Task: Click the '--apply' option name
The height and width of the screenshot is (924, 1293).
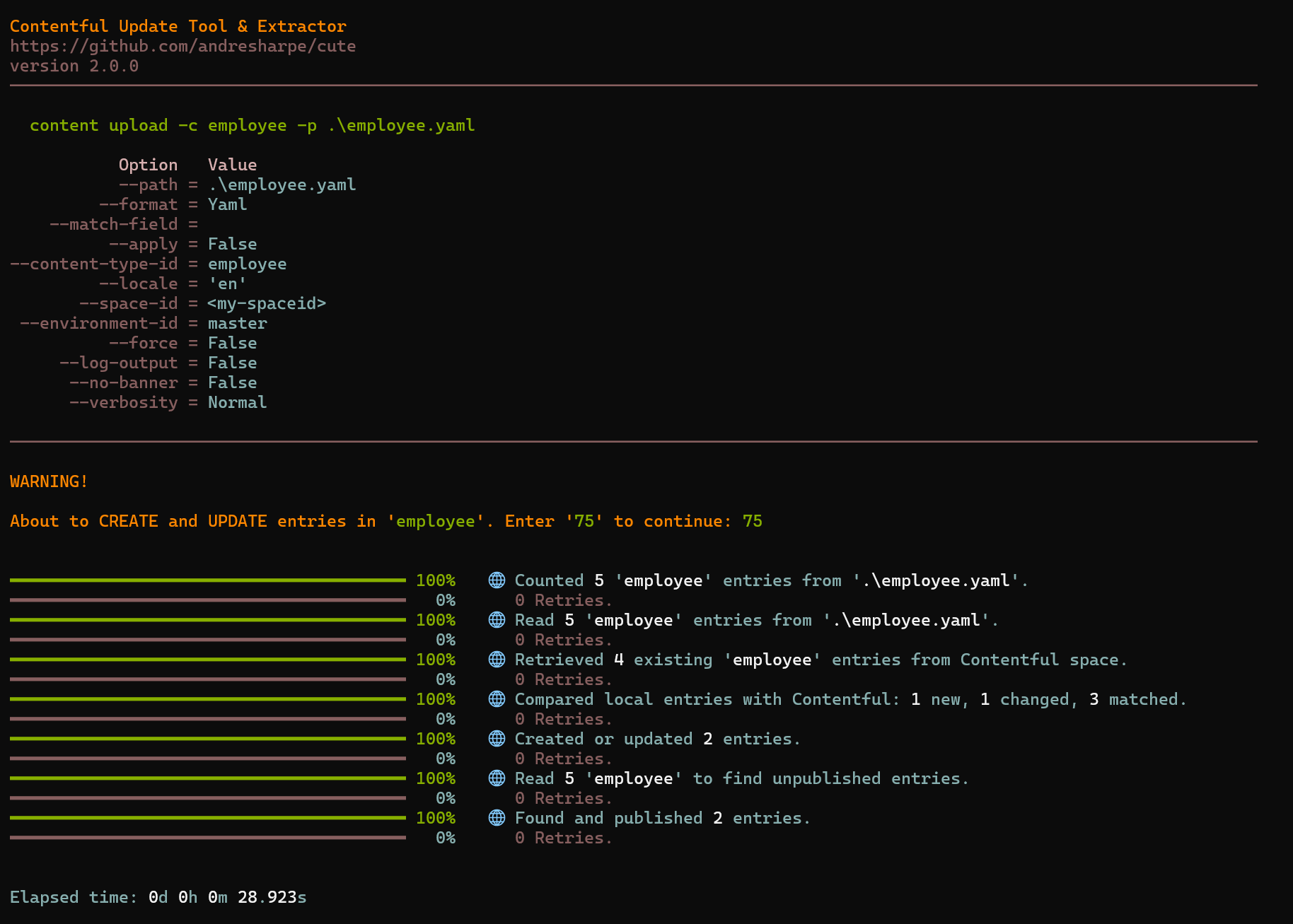Action: [144, 244]
